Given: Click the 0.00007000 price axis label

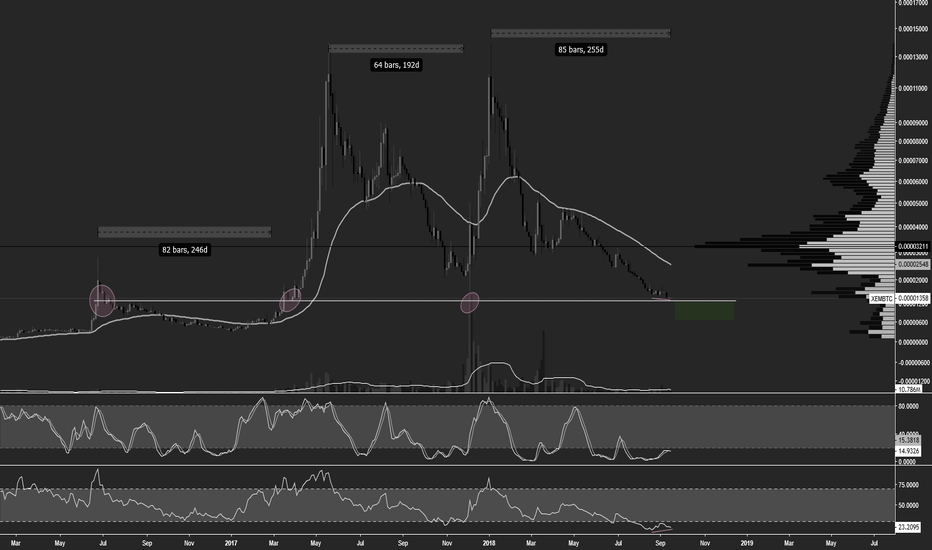Looking at the screenshot, I should pos(914,161).
